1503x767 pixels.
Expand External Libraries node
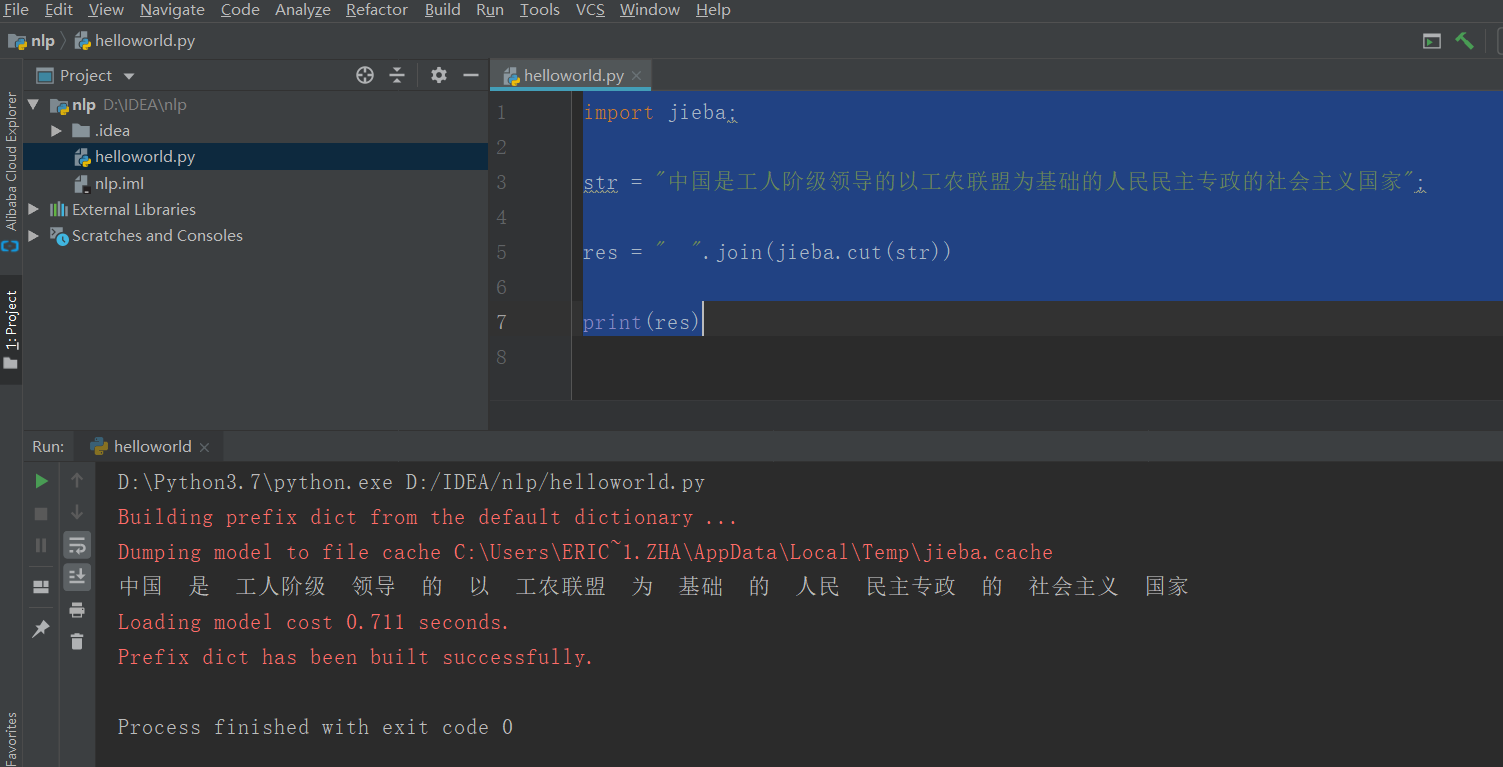(34, 209)
